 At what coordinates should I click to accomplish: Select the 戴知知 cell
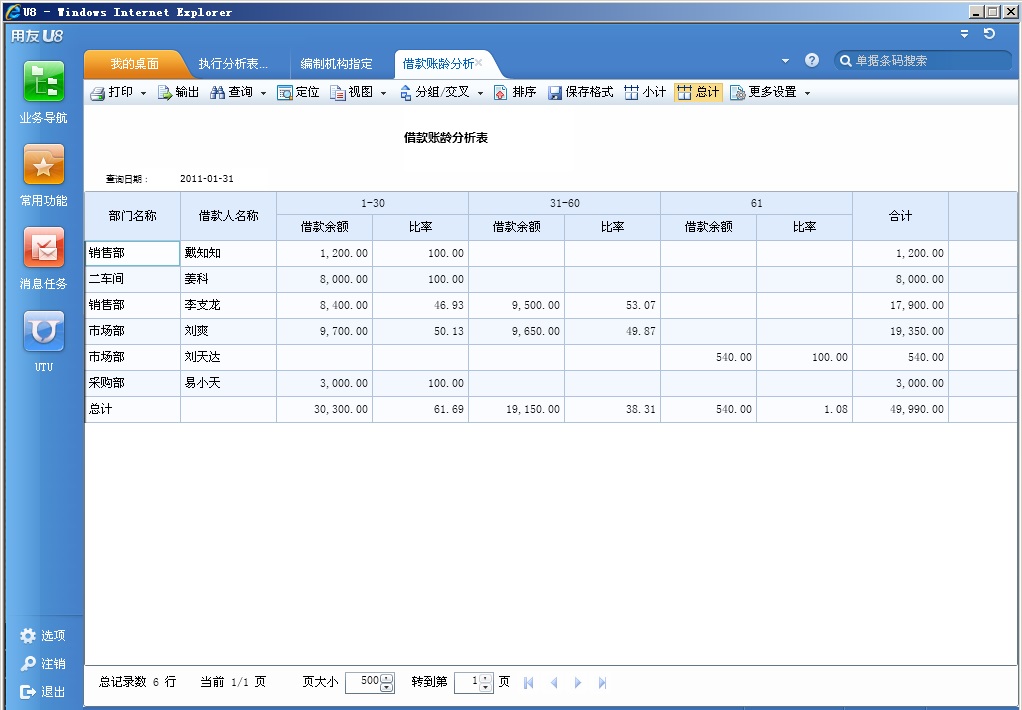pyautogui.click(x=228, y=253)
